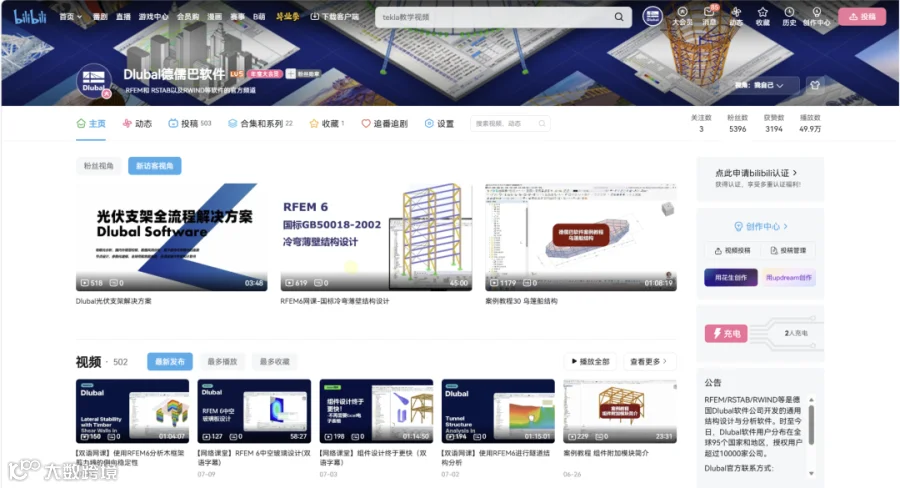Open 游戏中心 in the top navigation
The width and height of the screenshot is (900, 488).
coord(153,17)
